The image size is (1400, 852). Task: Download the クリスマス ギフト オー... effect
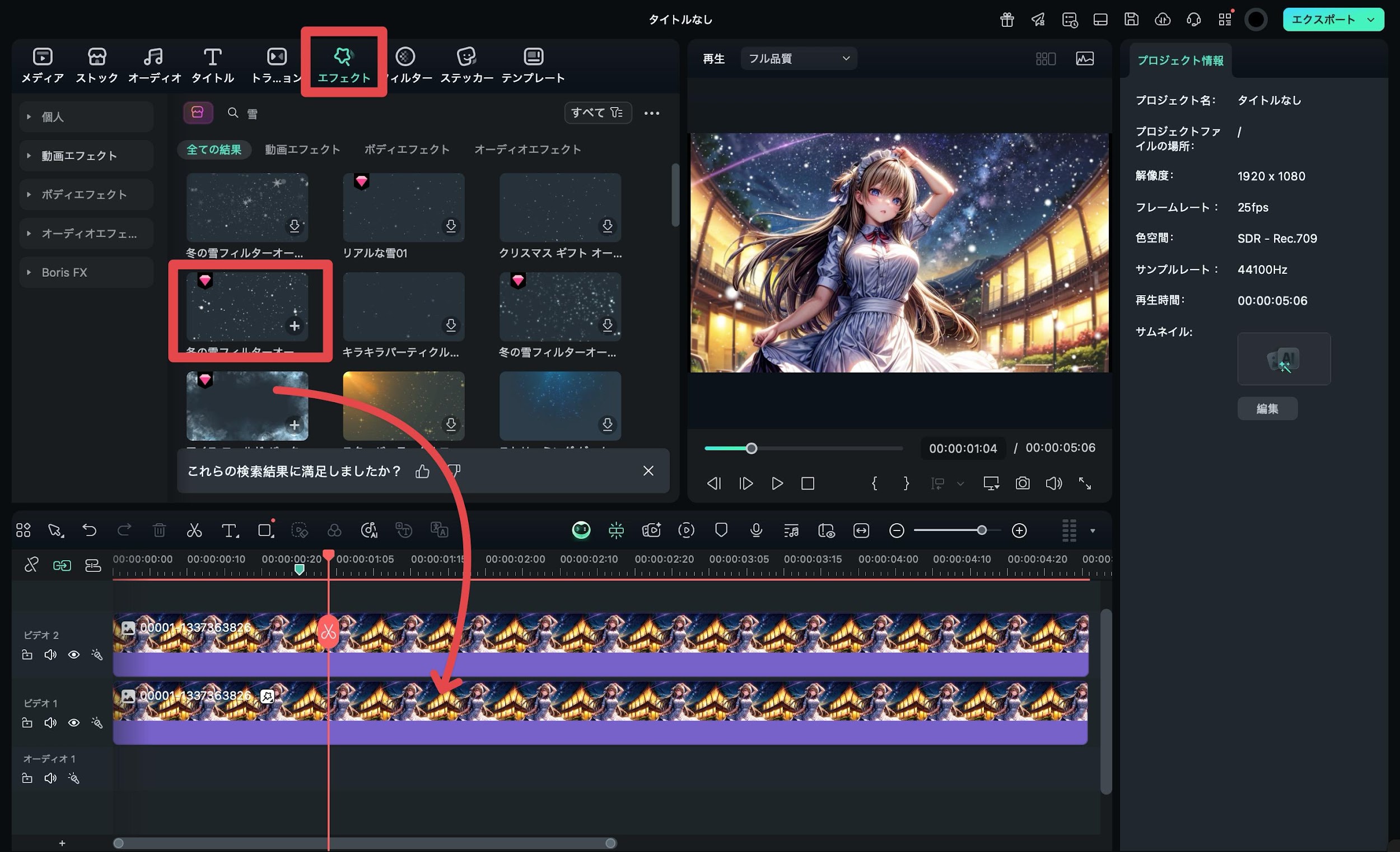coord(608,226)
